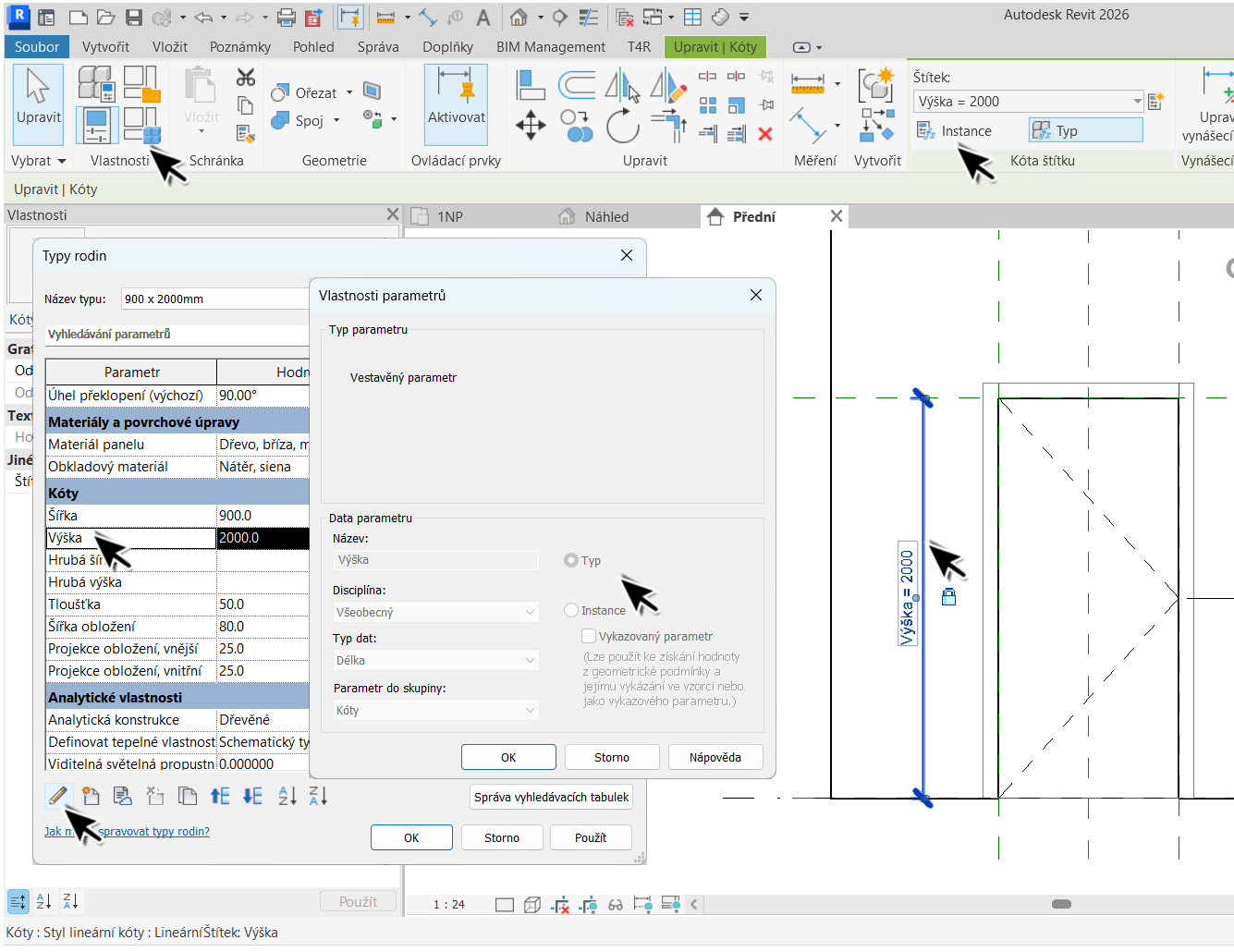
Task: Click the lock icon beside the dimension
Action: pos(948,597)
